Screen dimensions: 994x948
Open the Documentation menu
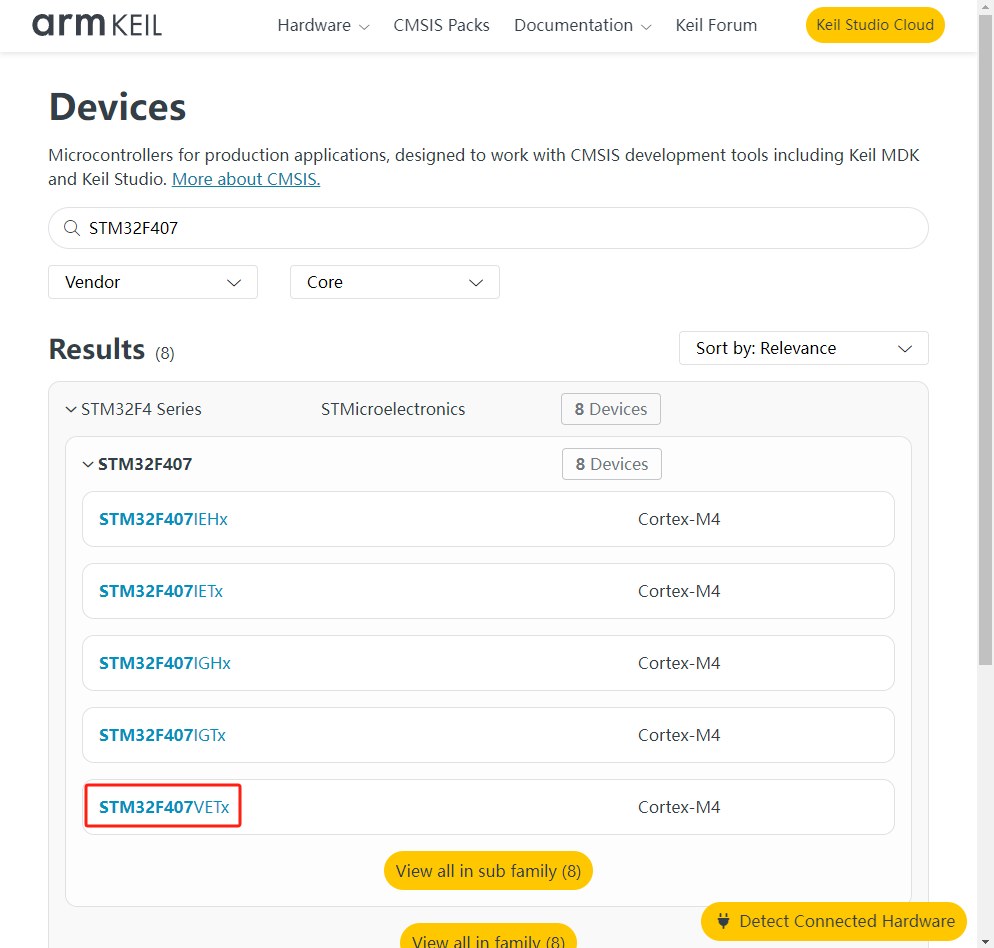pos(583,25)
